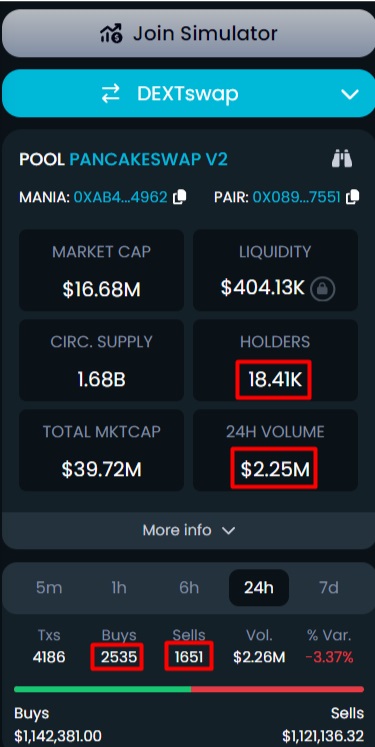Click the PANCAKESWAP V2 pool link

149,159
